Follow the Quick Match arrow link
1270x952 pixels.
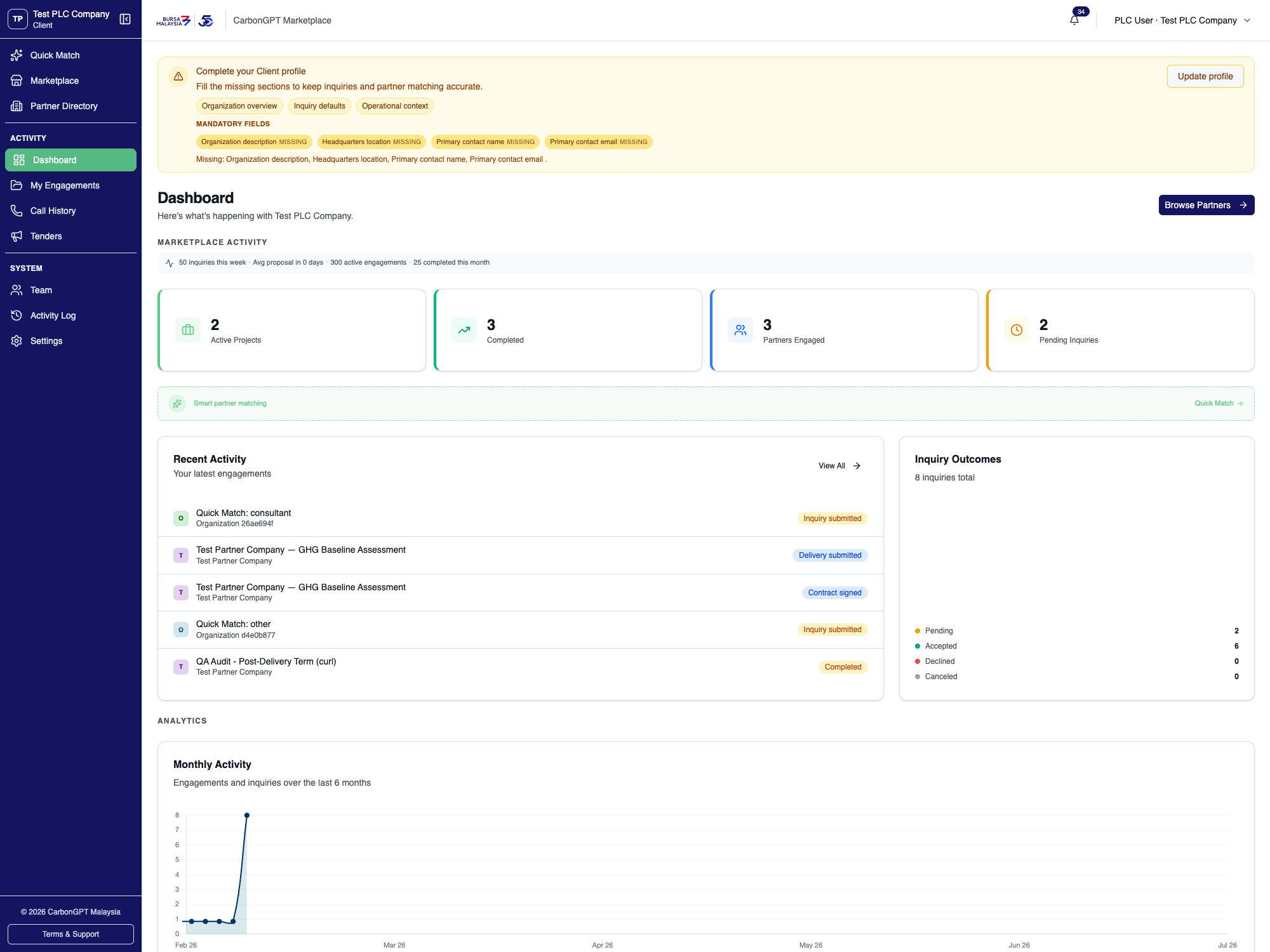[1219, 404]
